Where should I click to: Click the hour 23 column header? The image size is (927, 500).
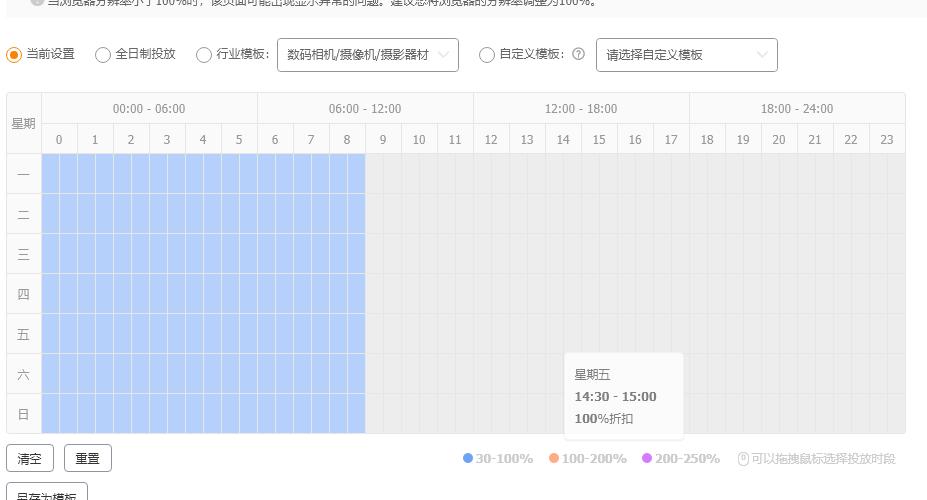[887, 139]
